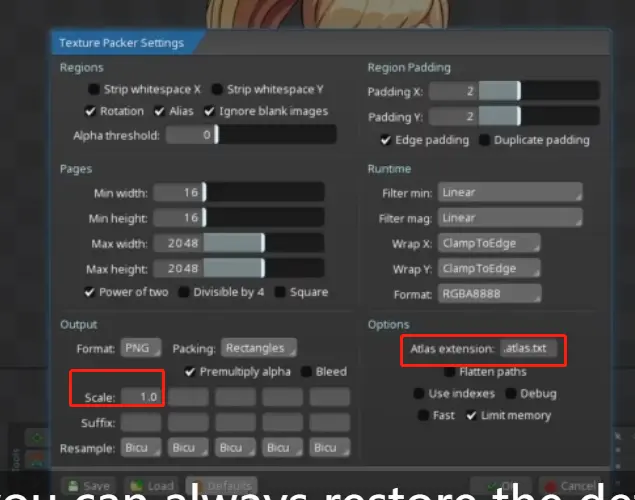Toggle Strip whitespace X checkbox
This screenshot has height=500, width=635.
(x=94, y=89)
